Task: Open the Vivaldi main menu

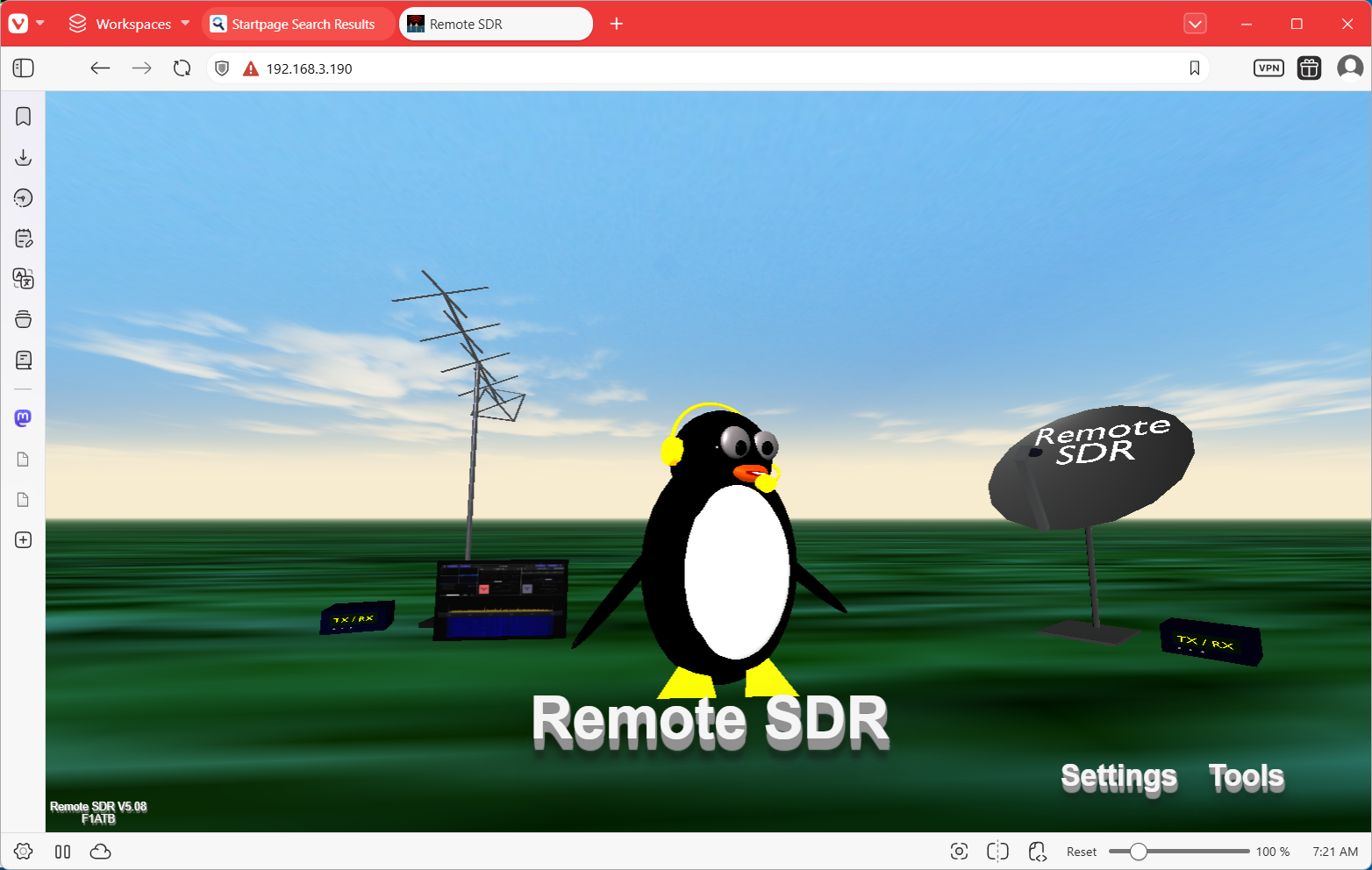Action: click(18, 24)
